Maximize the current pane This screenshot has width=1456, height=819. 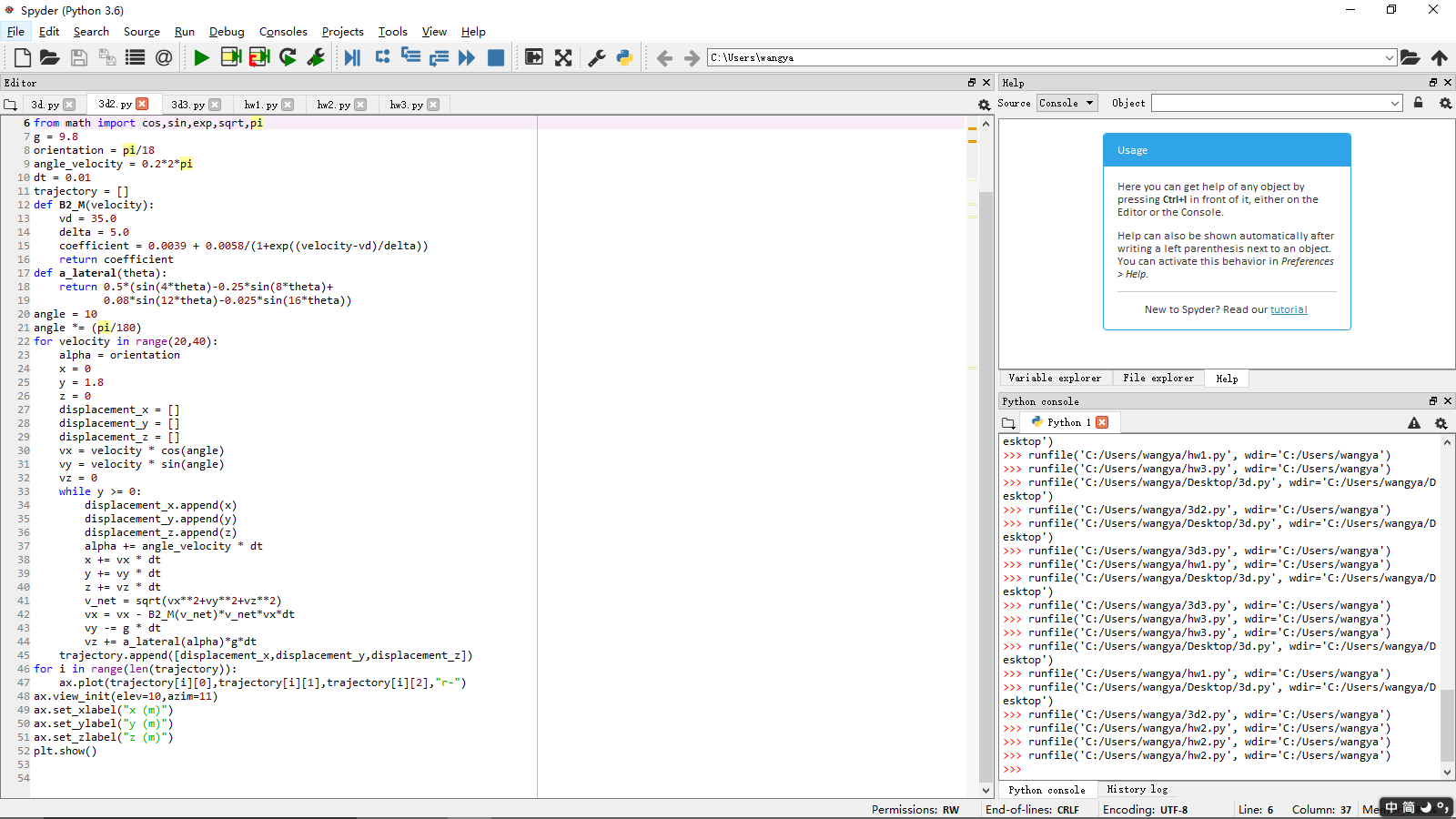pos(563,58)
